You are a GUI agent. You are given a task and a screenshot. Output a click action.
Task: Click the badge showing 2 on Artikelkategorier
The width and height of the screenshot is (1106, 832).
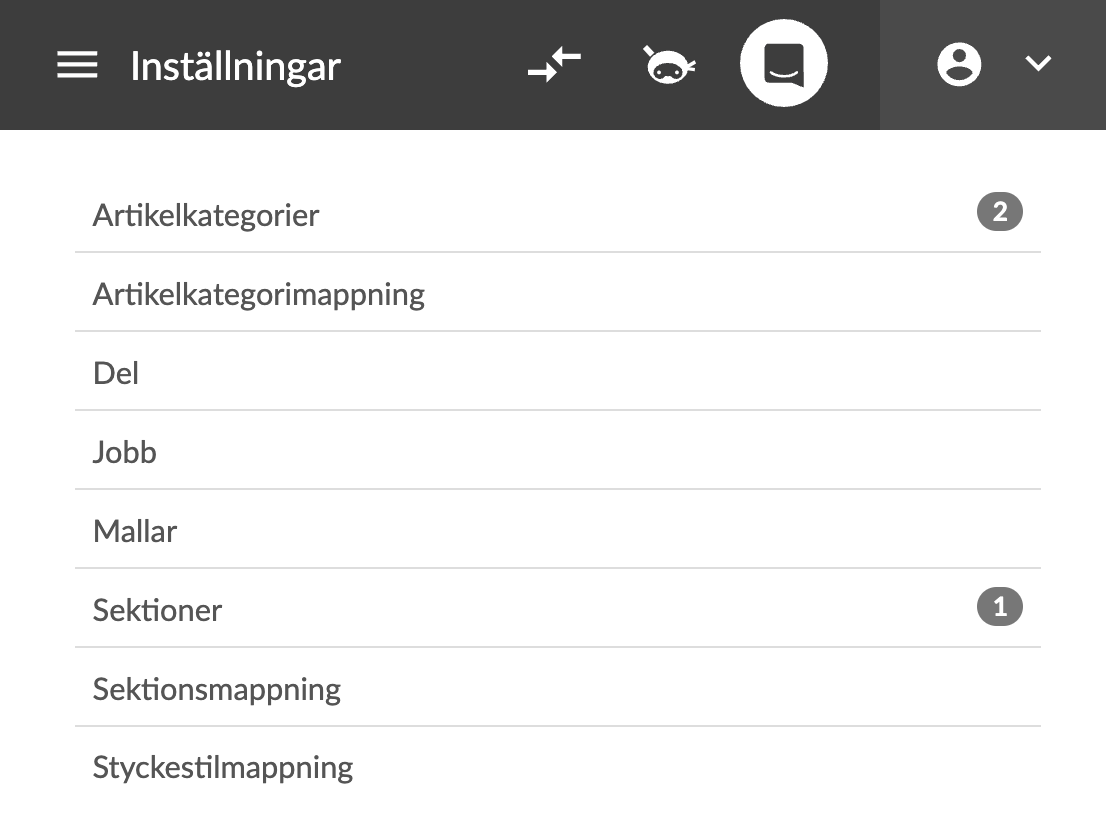[999, 212]
